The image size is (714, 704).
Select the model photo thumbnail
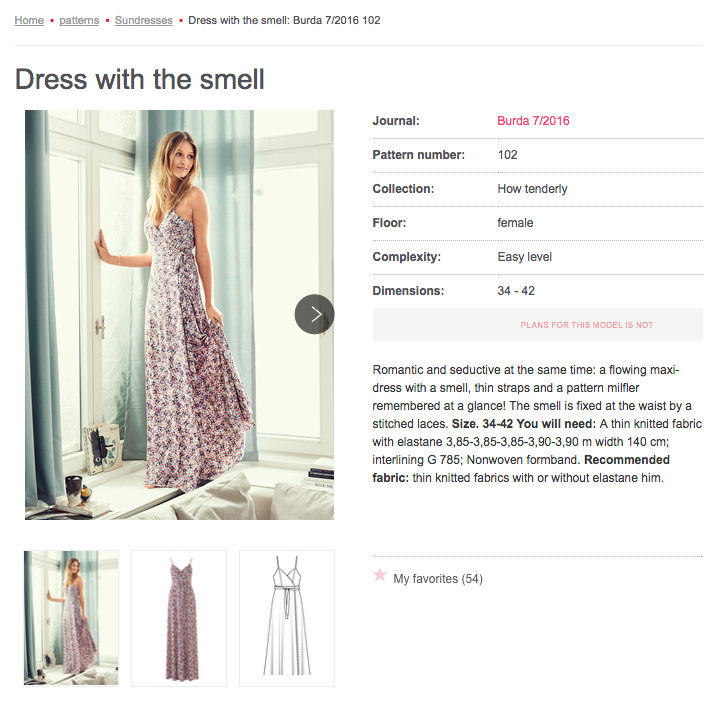click(x=72, y=618)
